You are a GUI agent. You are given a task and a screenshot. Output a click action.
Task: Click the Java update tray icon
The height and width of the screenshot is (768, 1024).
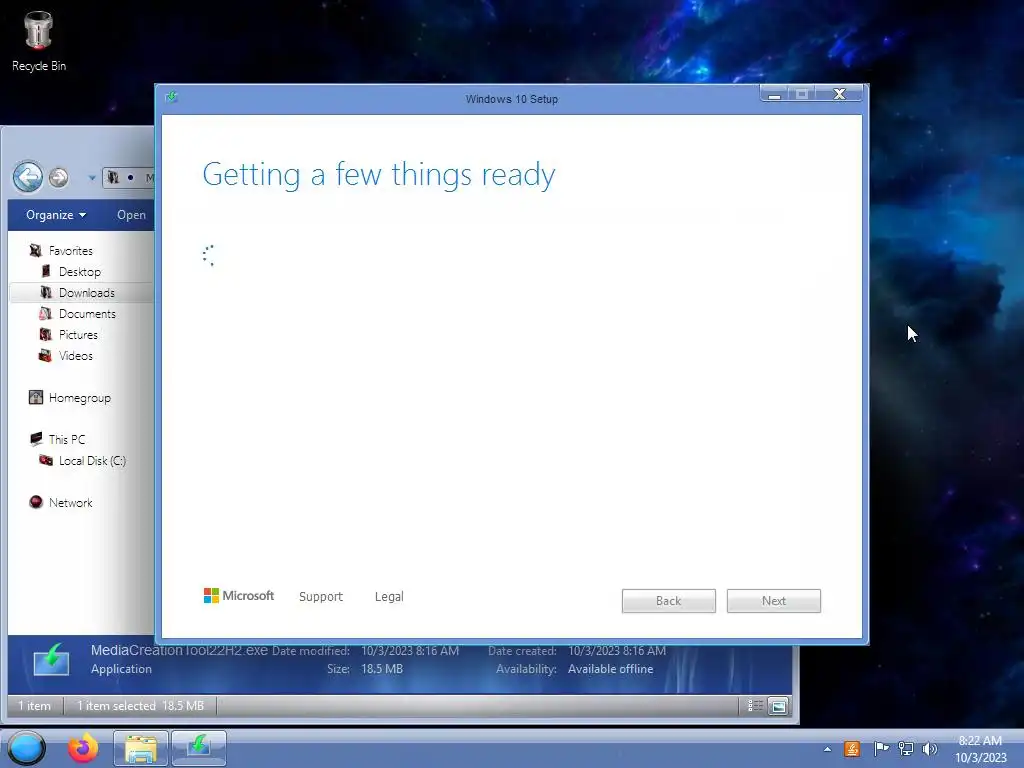click(852, 749)
